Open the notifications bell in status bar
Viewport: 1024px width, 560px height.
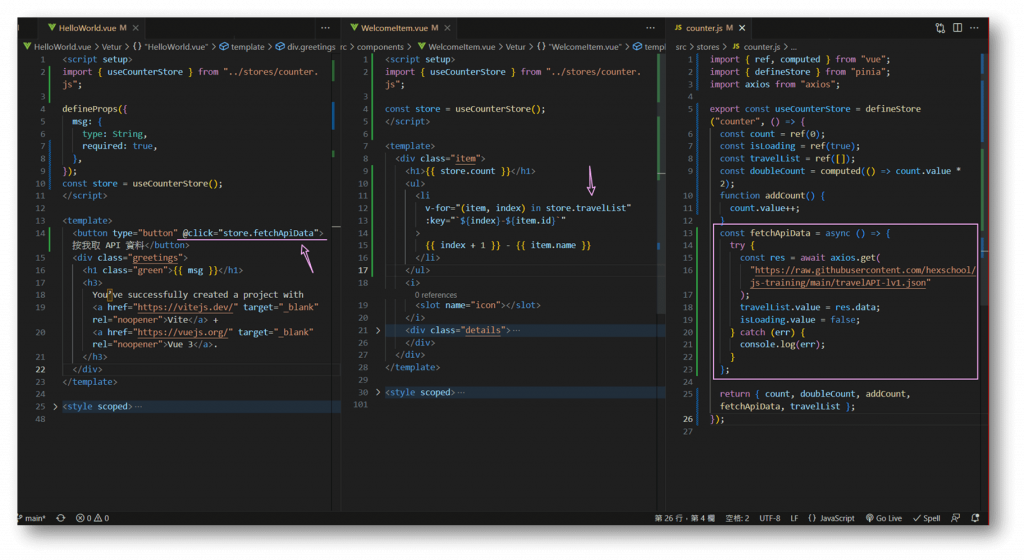coord(974,518)
